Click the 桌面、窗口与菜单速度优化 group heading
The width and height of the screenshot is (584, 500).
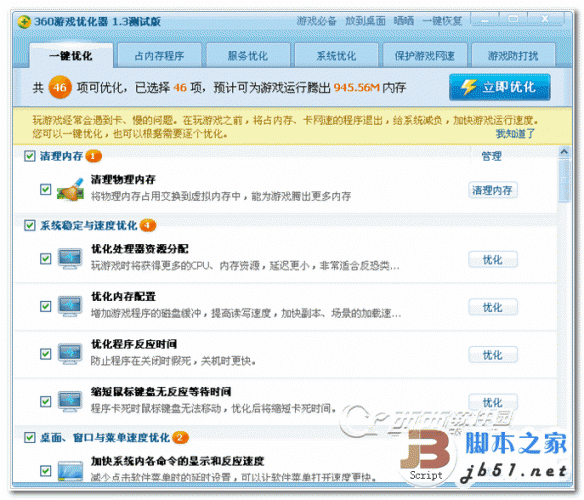(x=105, y=437)
